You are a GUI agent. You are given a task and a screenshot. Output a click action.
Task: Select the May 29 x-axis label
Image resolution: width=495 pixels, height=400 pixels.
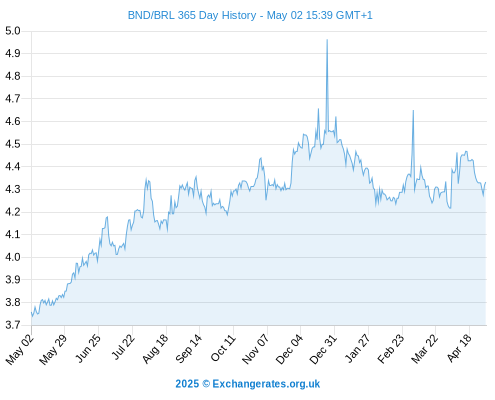tap(53, 349)
